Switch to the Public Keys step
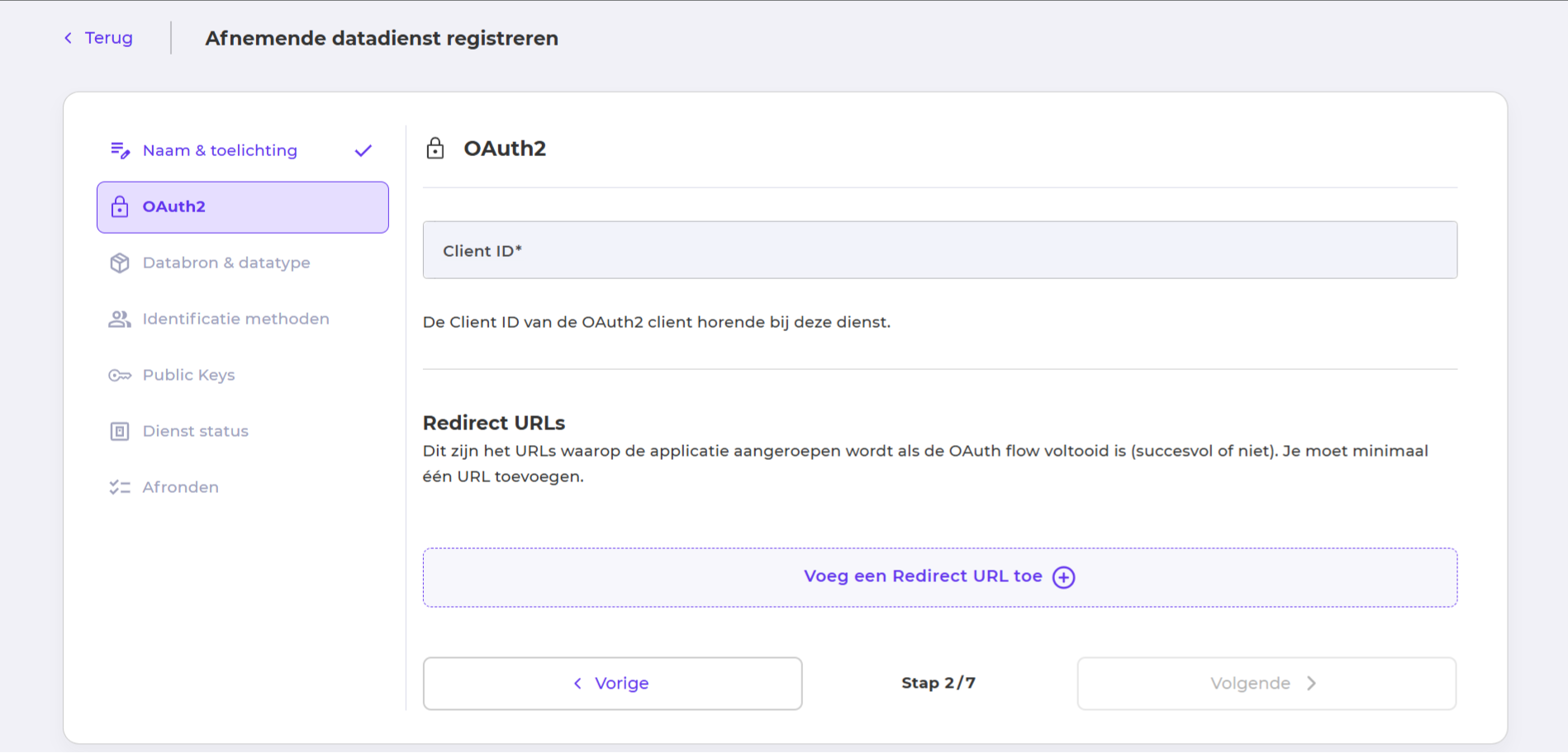 coord(188,375)
